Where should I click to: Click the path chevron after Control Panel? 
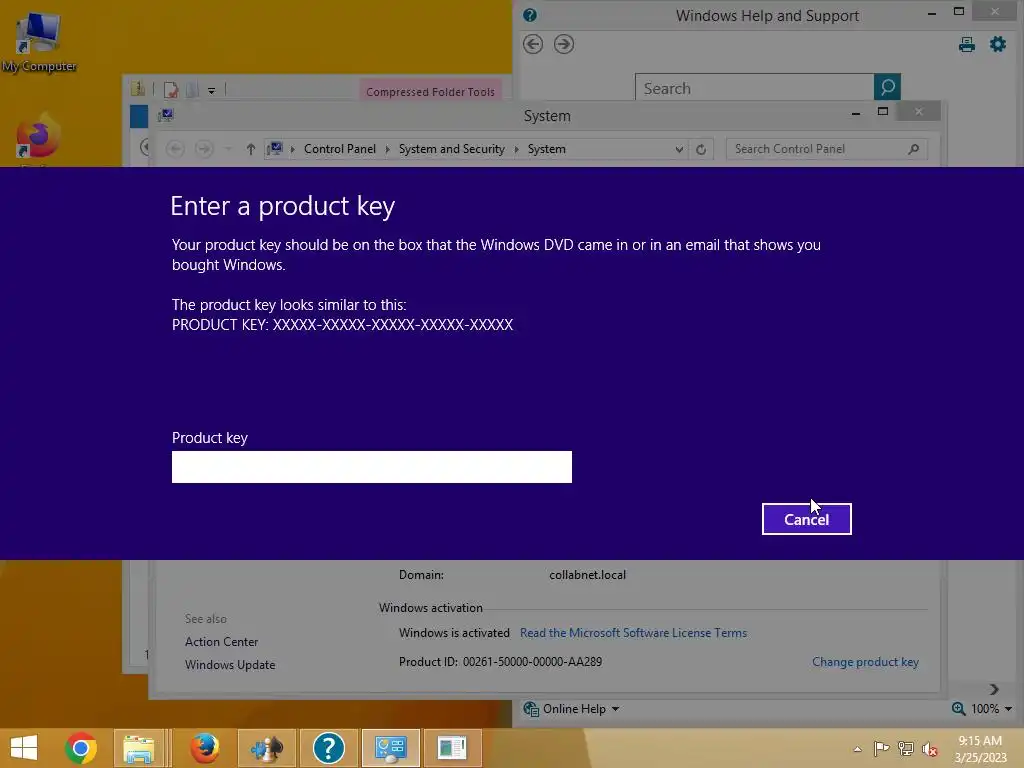coord(387,150)
